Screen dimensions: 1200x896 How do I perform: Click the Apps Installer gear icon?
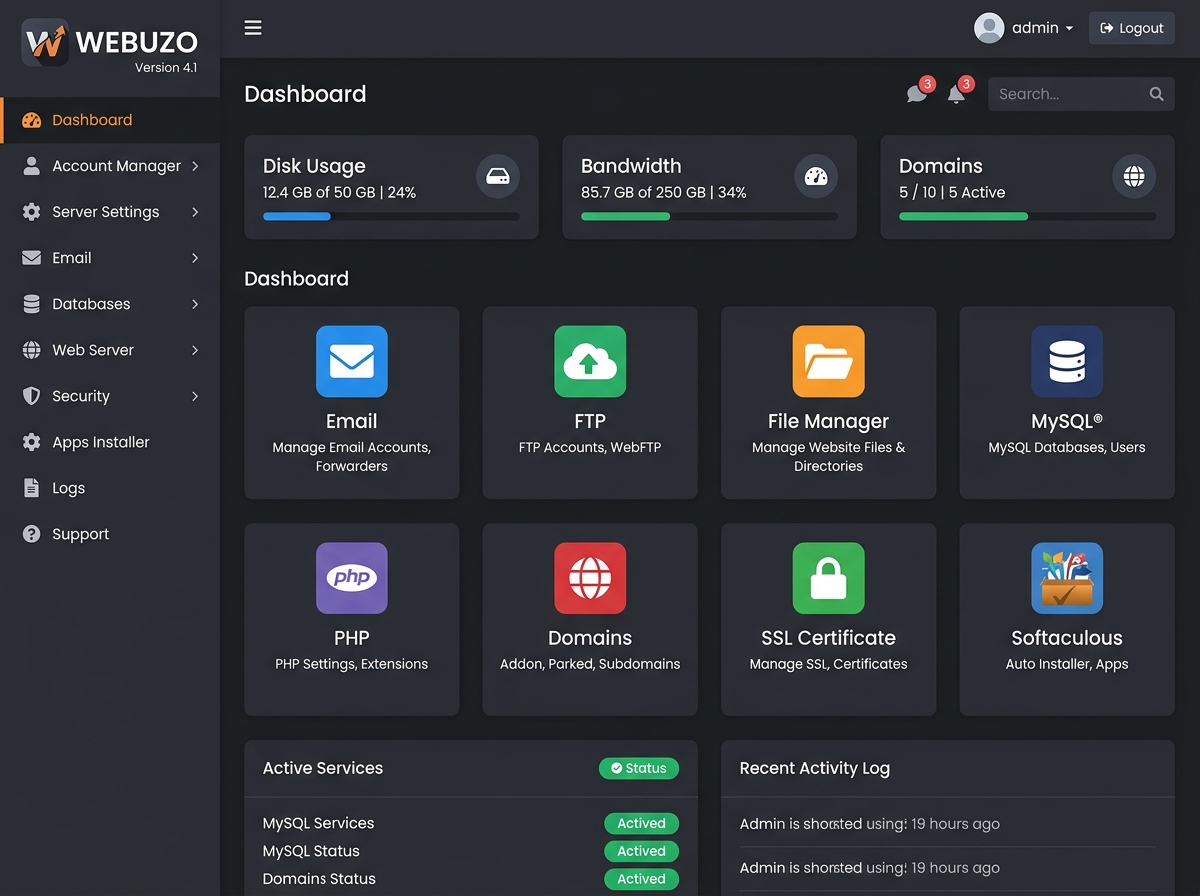[x=32, y=442]
